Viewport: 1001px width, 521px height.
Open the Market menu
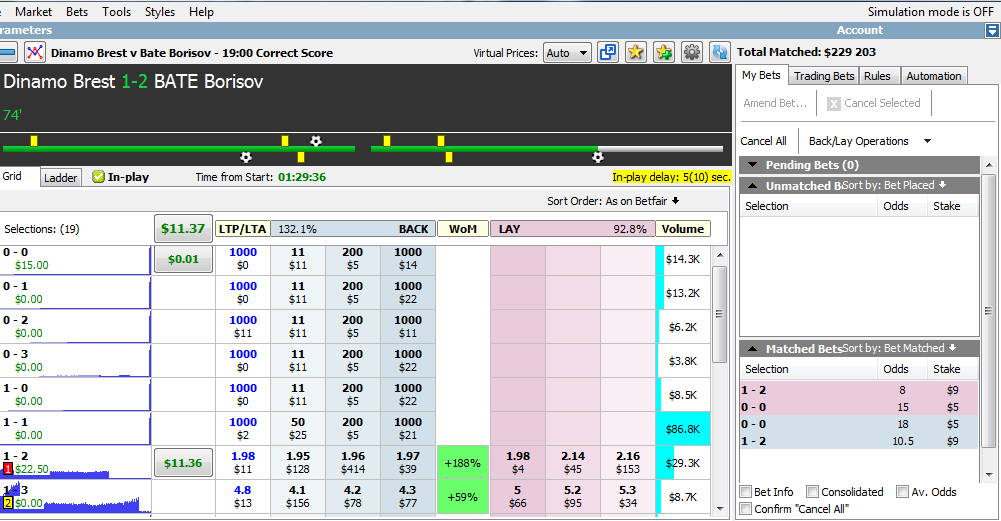(x=33, y=11)
